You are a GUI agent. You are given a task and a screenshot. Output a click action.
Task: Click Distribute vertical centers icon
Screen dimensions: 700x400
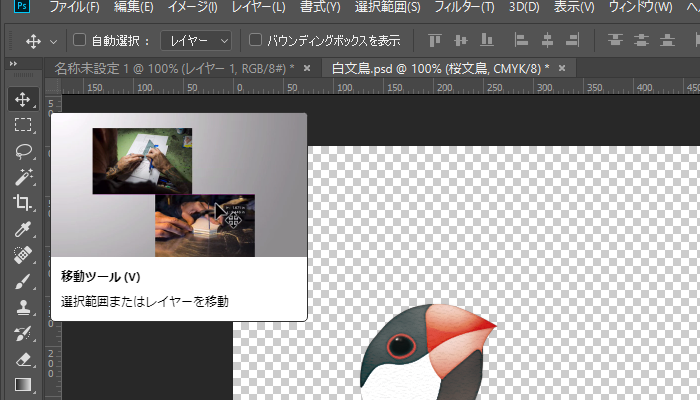(642, 41)
